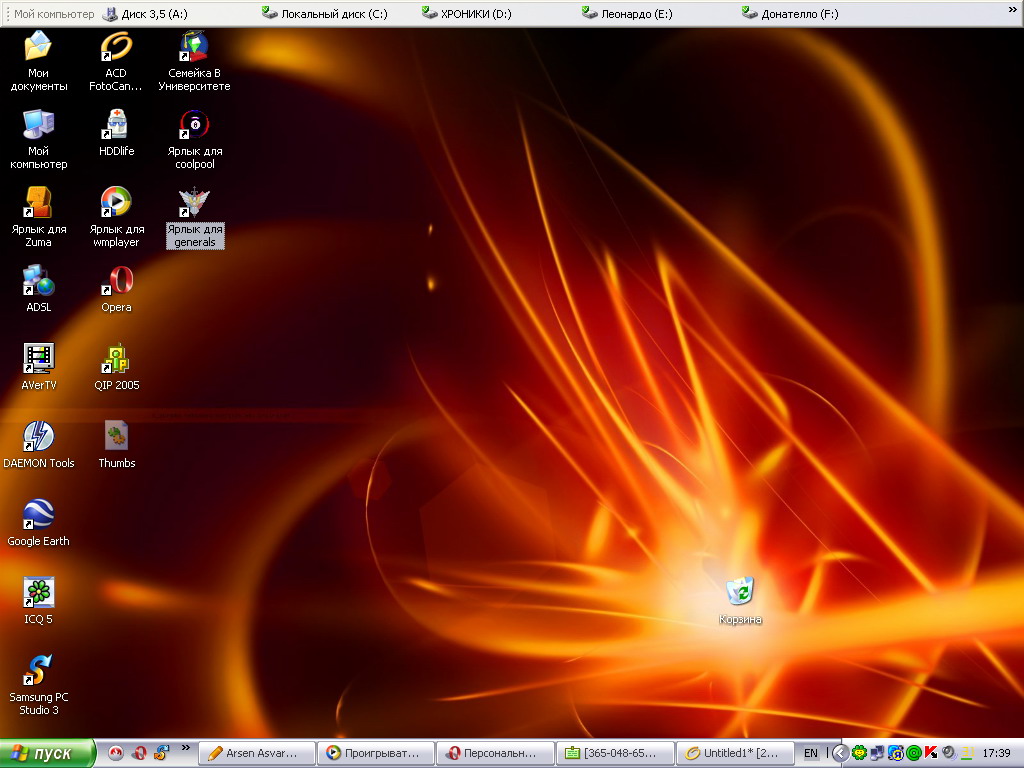This screenshot has height=768, width=1024.
Task: Open Диск 3,5 (A:) from the top toolbar
Action: click(146, 14)
